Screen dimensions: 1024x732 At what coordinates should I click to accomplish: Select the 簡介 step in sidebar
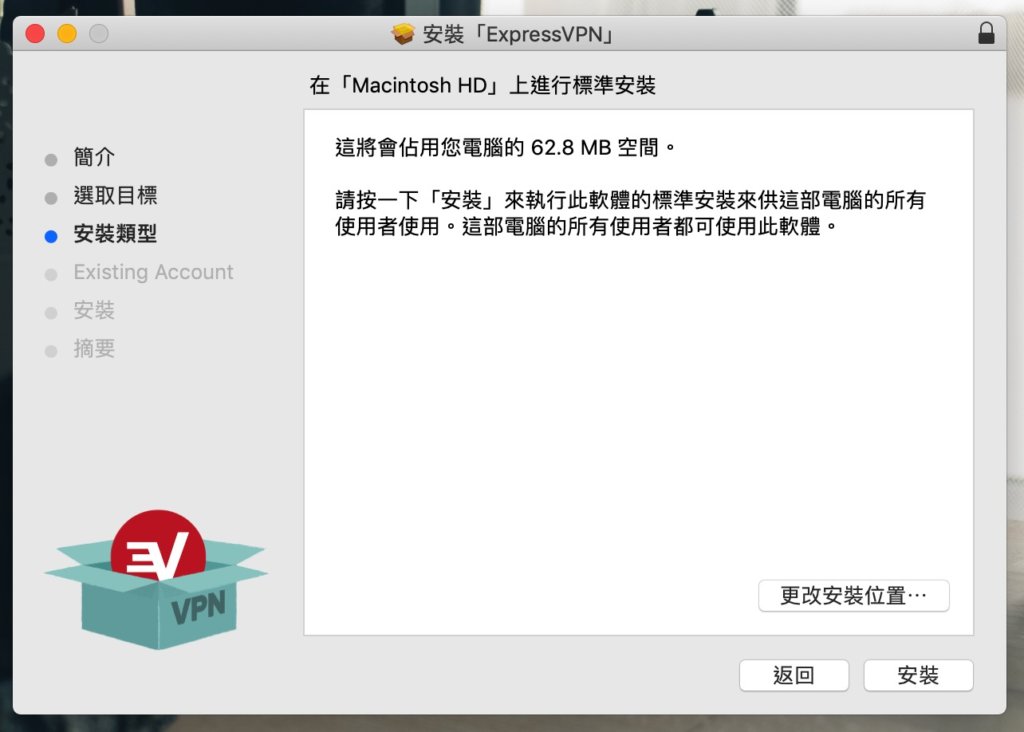[94, 157]
